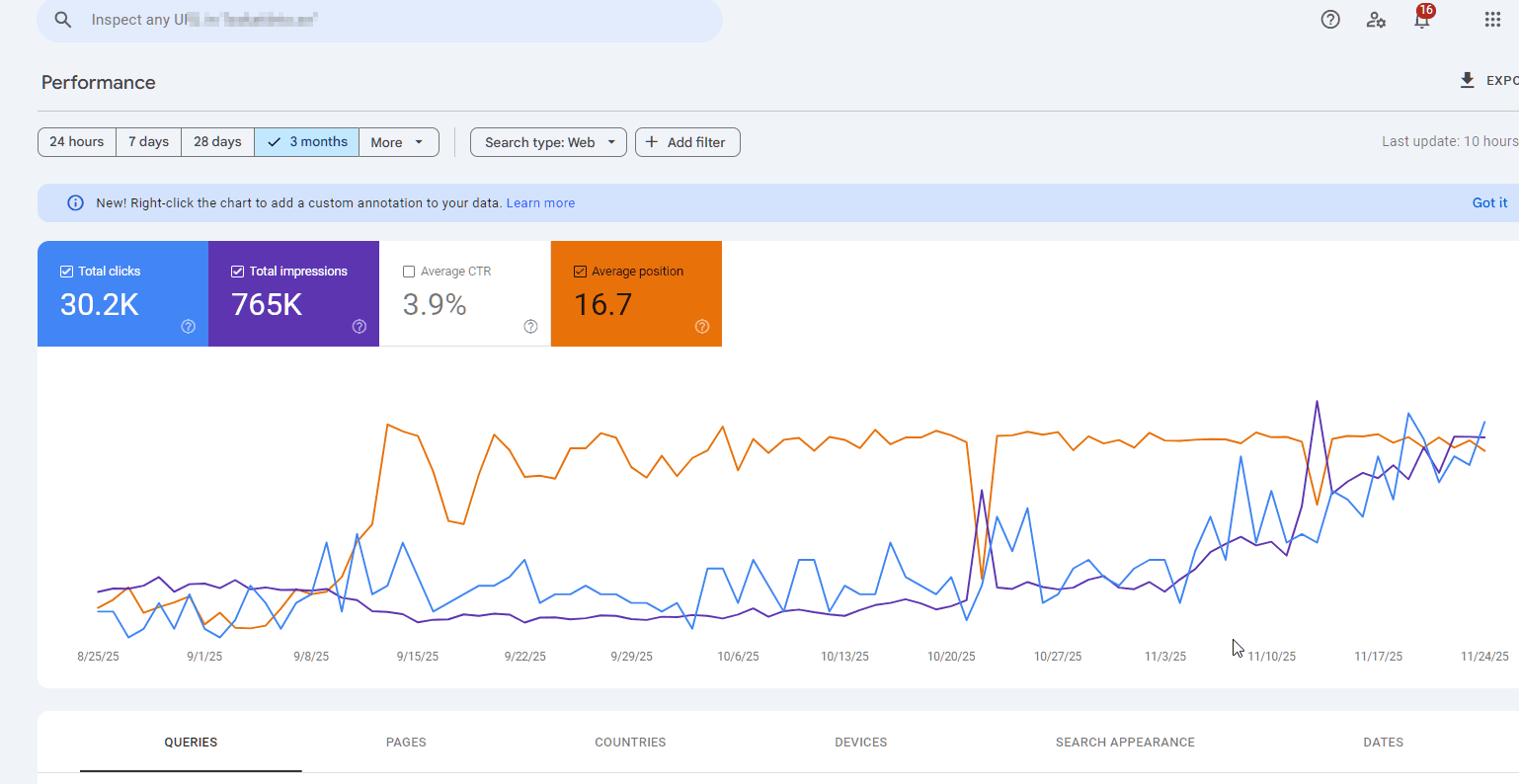This screenshot has width=1519, height=784.
Task: Open the Search type: Web dropdown
Action: (x=548, y=142)
